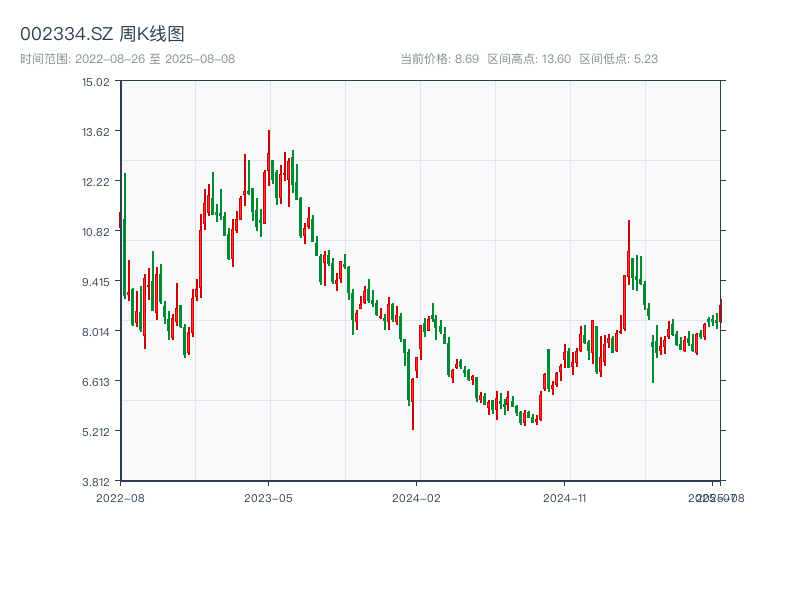Viewport: 800px width, 600px height.
Task: Click the x-axis label 2022-08
Action: (x=120, y=498)
